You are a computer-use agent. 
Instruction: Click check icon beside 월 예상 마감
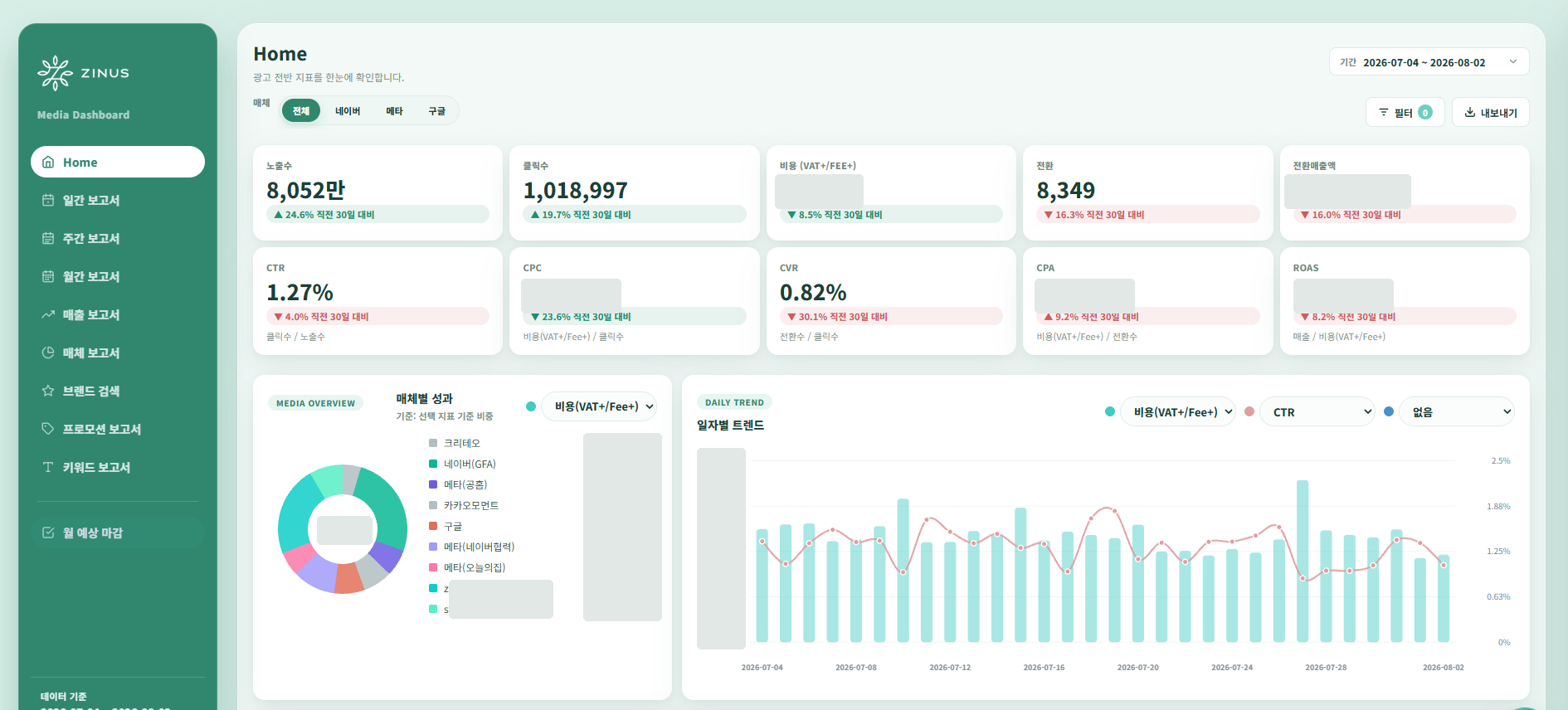click(48, 533)
